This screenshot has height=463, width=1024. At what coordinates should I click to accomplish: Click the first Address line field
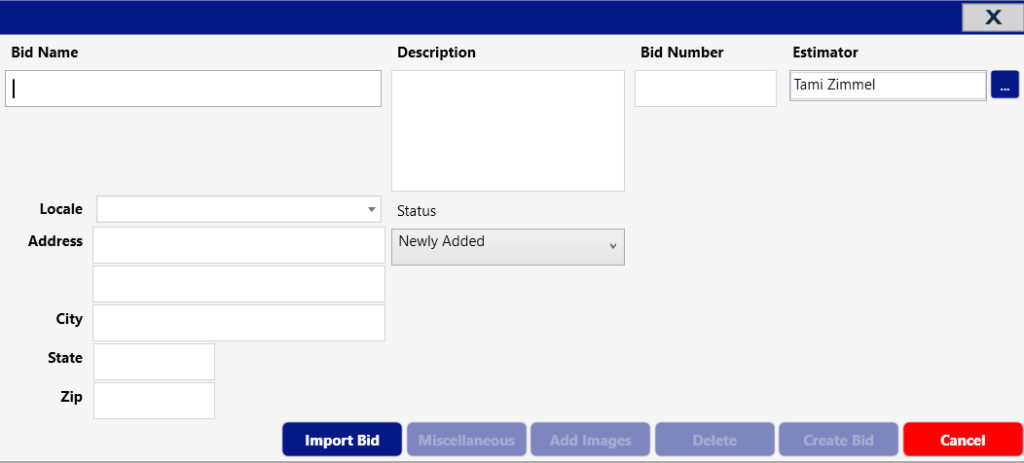pos(238,245)
